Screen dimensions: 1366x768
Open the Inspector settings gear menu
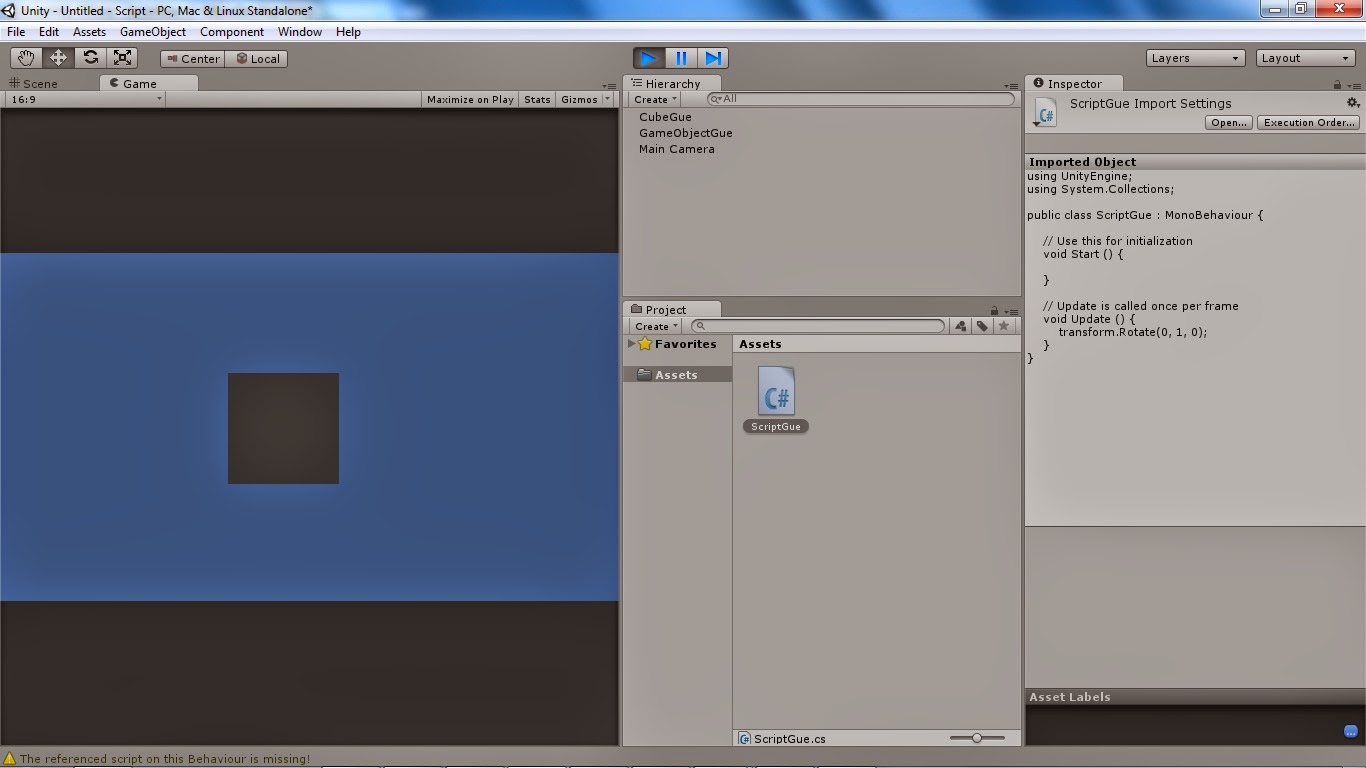pos(1353,103)
